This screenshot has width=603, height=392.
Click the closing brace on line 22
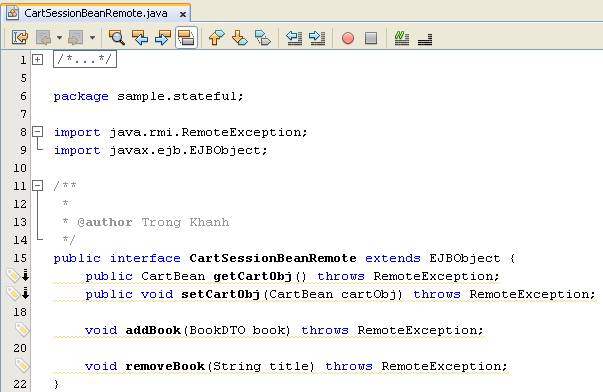click(57, 384)
